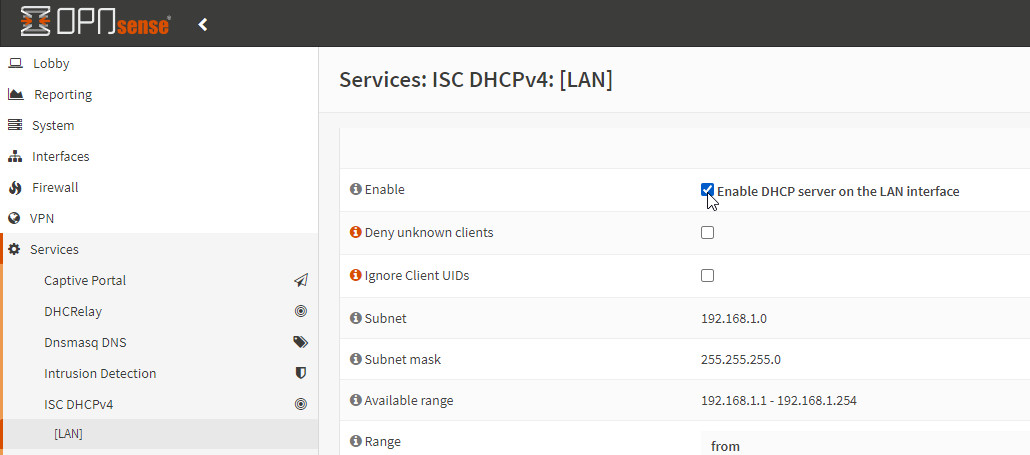Click the shield icon beside Intrusion Detection
This screenshot has height=455, width=1030.
pos(300,374)
